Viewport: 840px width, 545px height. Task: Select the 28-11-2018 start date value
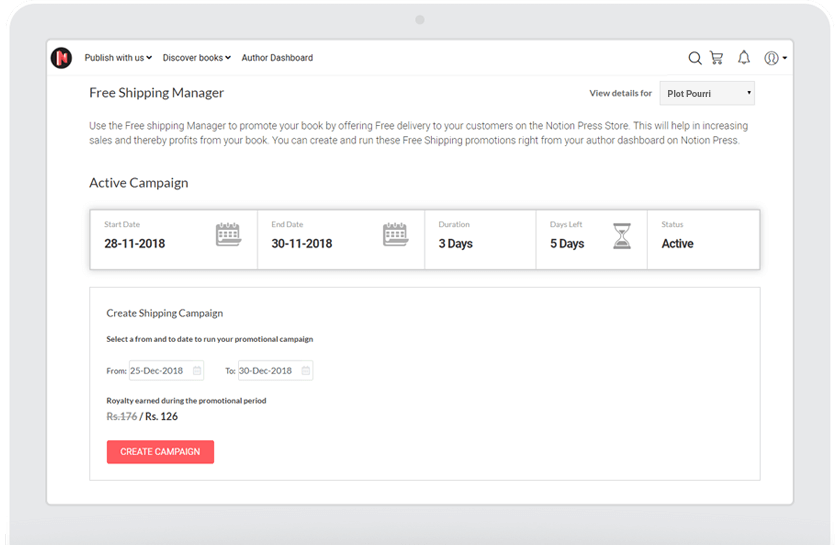tap(135, 244)
